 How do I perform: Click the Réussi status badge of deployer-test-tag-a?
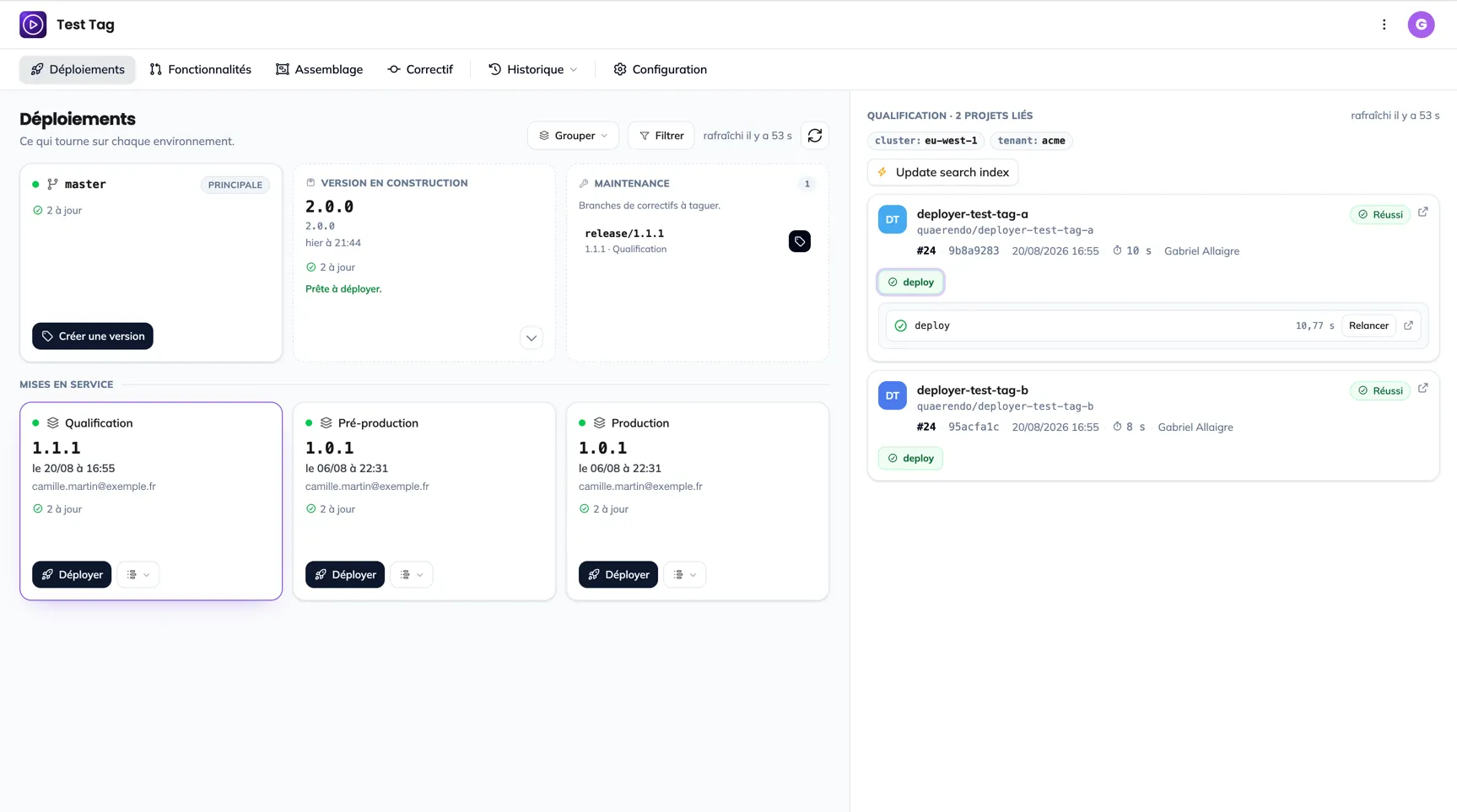[x=1379, y=215]
